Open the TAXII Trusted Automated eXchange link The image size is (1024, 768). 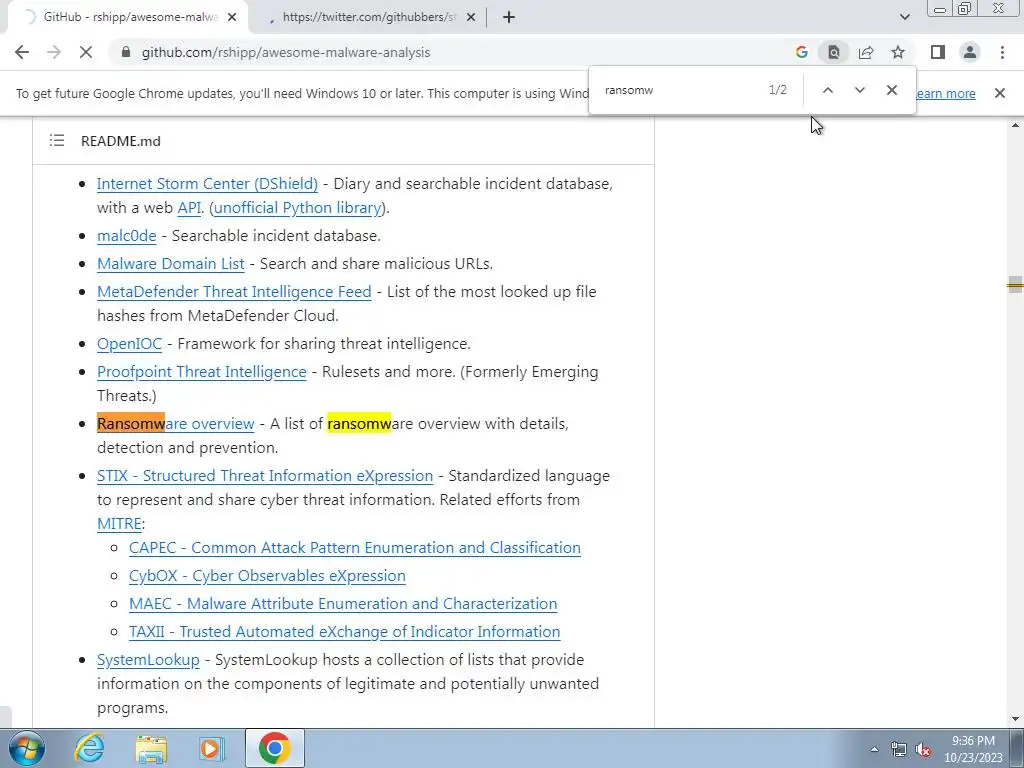click(344, 632)
